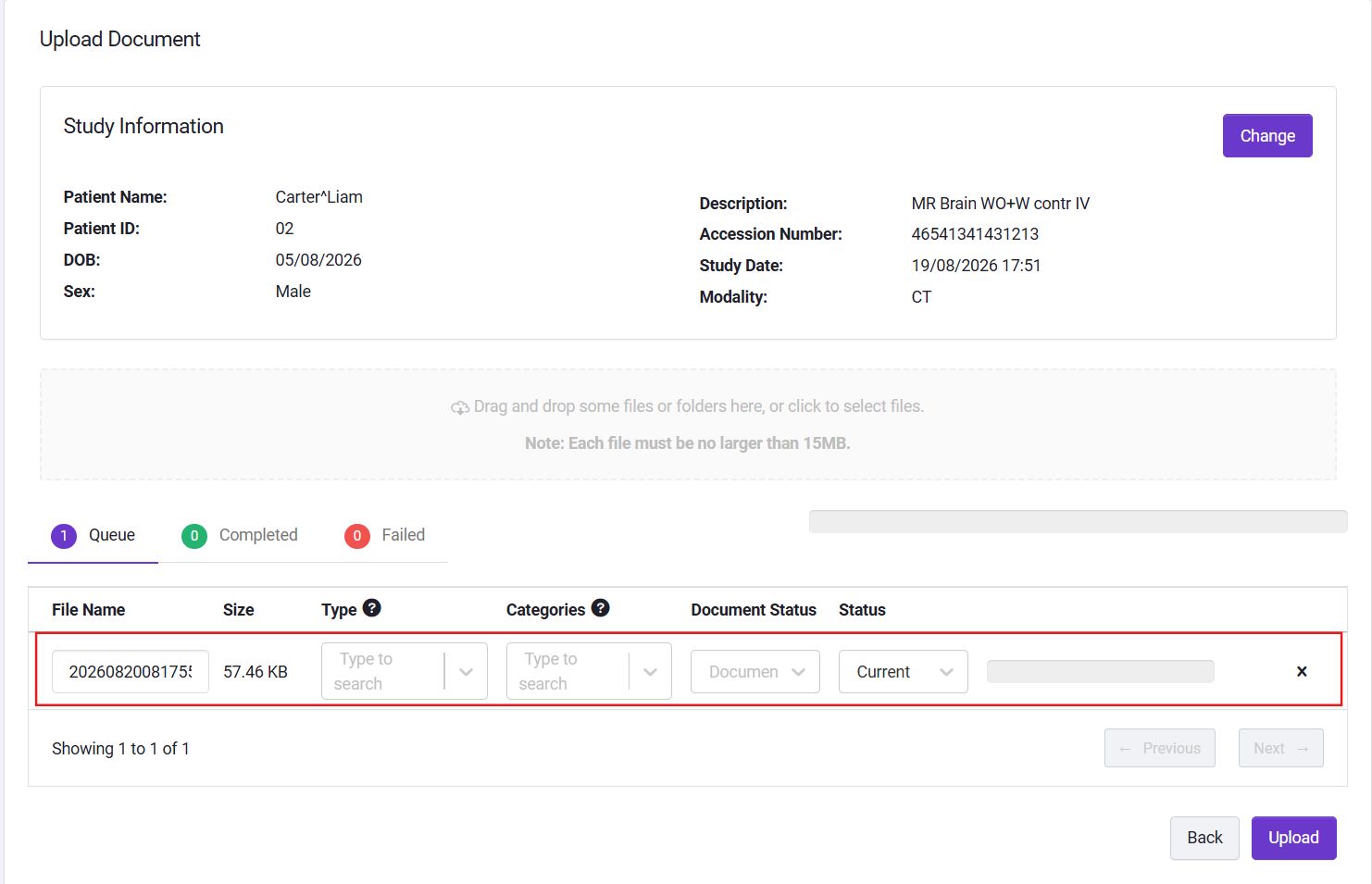Click the Back button
Image resolution: width=1372 pixels, height=884 pixels.
click(1204, 838)
